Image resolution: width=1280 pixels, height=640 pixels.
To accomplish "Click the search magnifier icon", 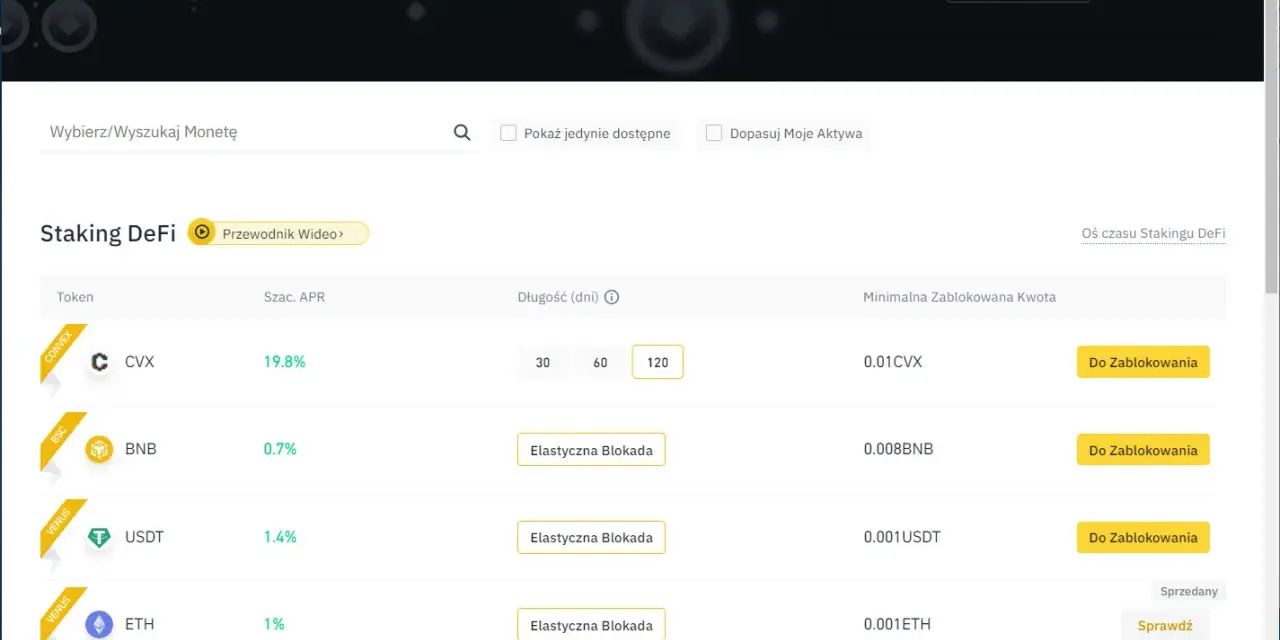I will pos(462,132).
